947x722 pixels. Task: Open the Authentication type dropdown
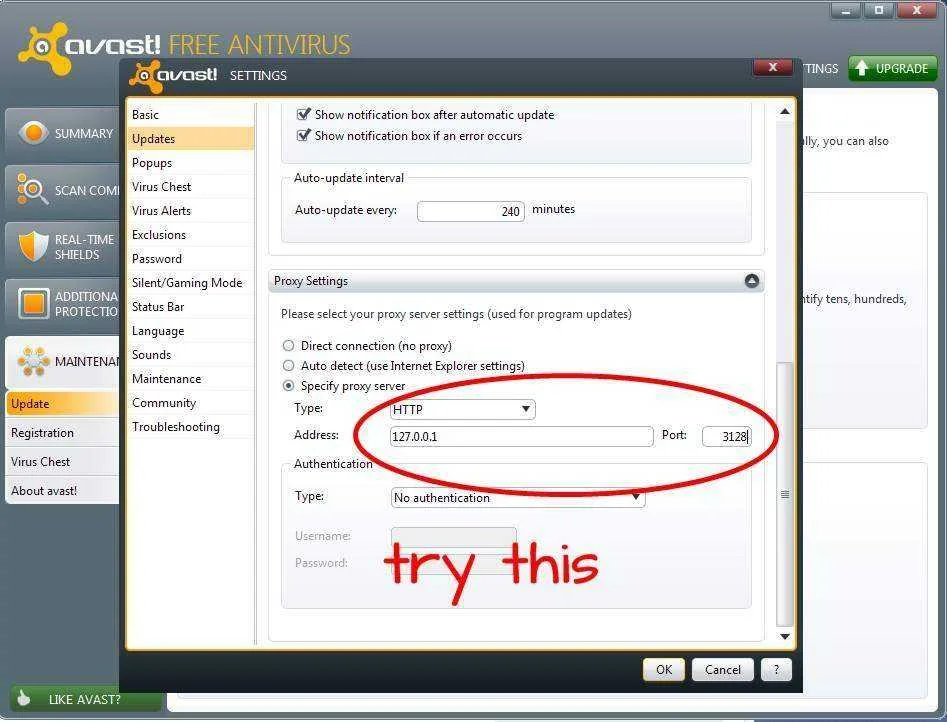518,497
